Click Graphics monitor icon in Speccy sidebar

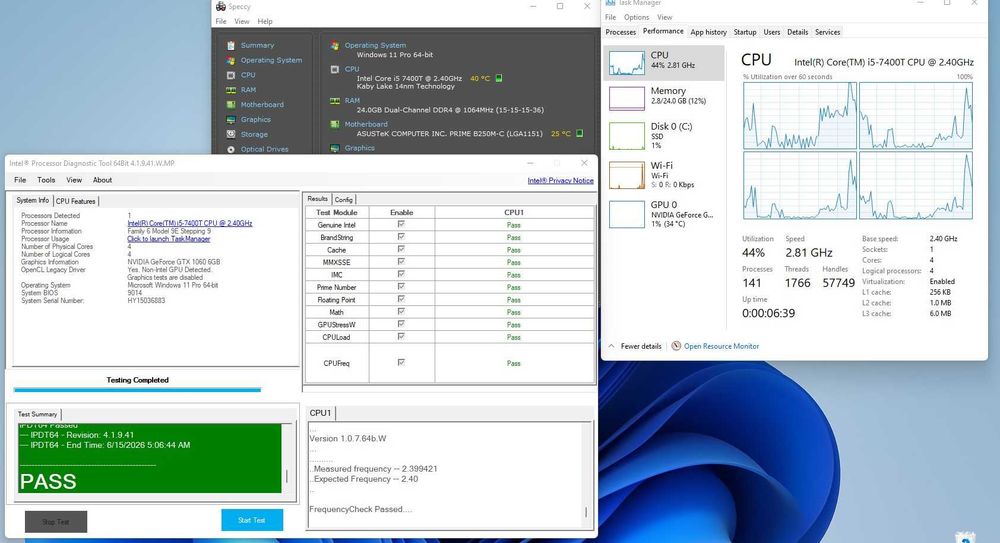pyautogui.click(x=231, y=119)
